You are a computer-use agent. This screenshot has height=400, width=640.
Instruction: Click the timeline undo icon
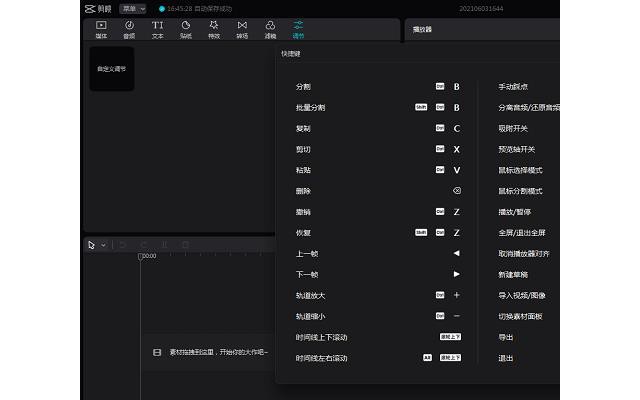pos(122,245)
